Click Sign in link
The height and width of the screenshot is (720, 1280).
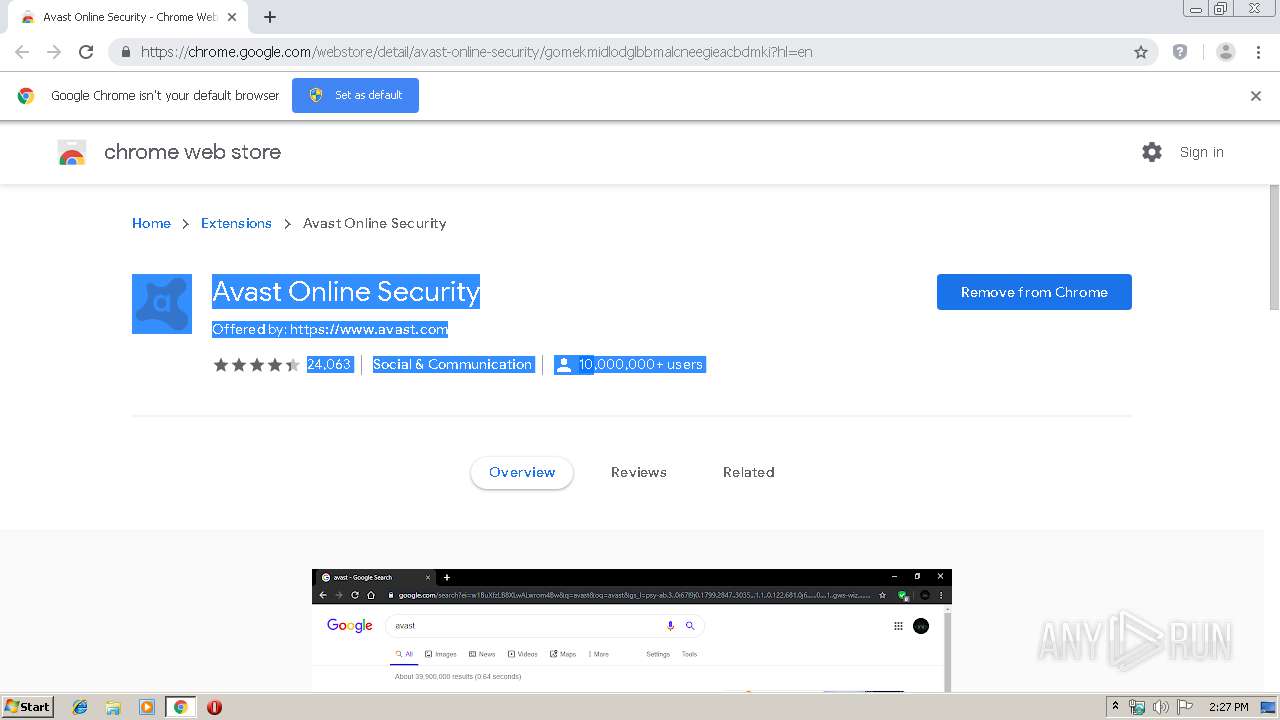click(1201, 152)
